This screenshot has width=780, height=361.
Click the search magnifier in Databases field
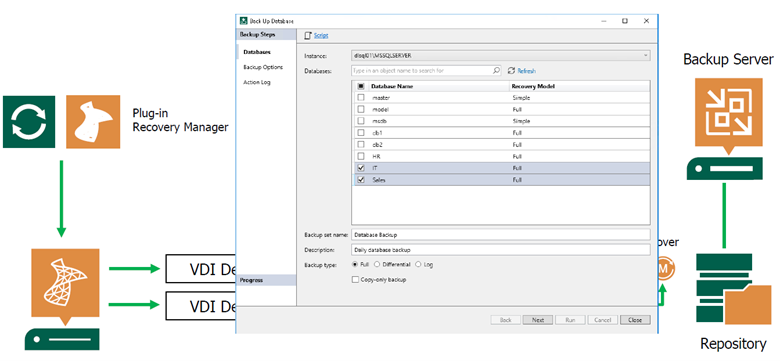coord(496,71)
